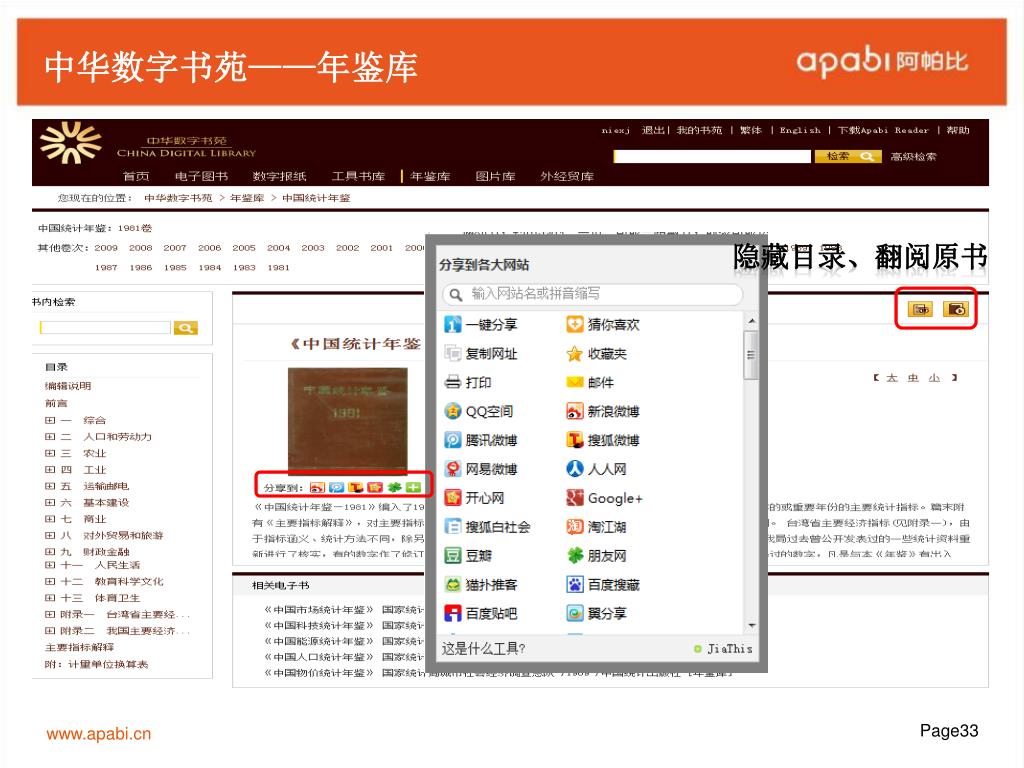
Task: Share via Sina Weibo icon under book cover
Action: 317,487
